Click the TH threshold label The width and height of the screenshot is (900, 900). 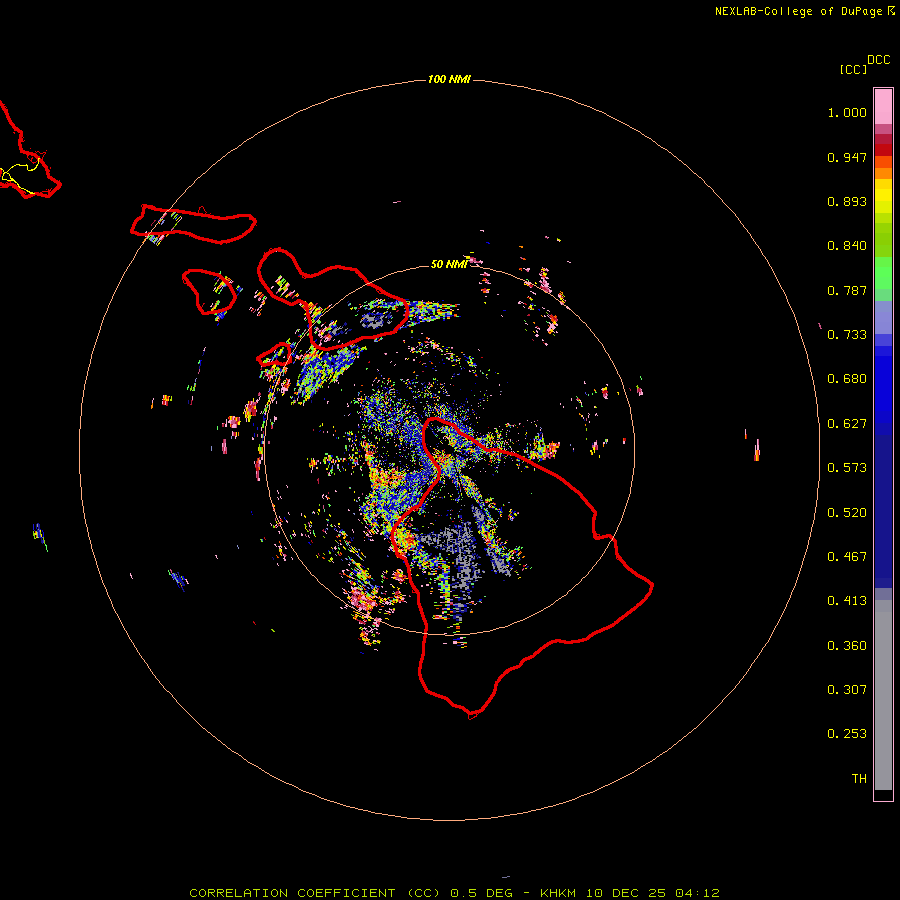click(858, 778)
